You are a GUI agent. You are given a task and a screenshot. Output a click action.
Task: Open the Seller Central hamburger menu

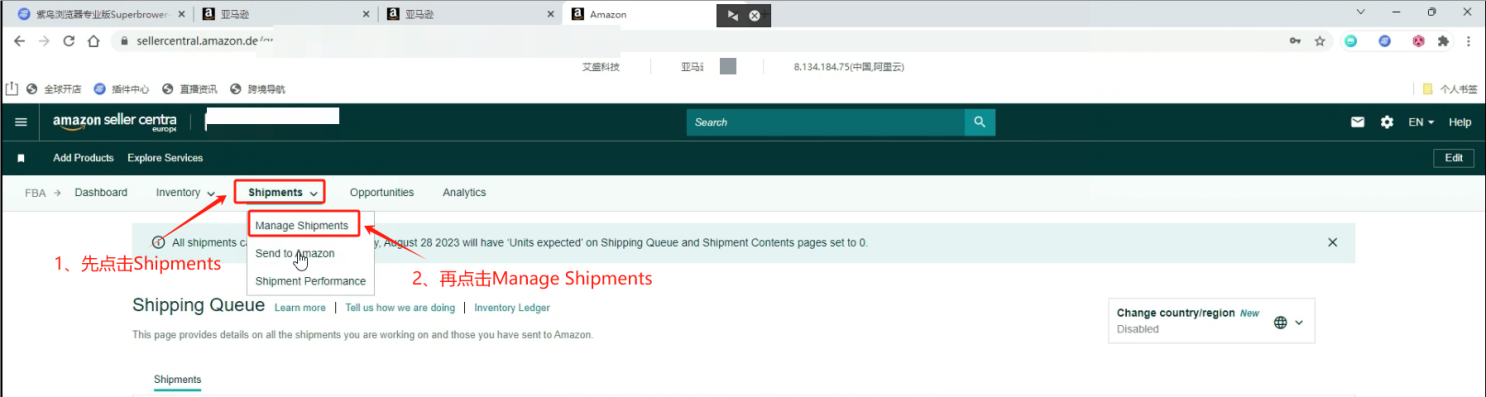[x=21, y=122]
